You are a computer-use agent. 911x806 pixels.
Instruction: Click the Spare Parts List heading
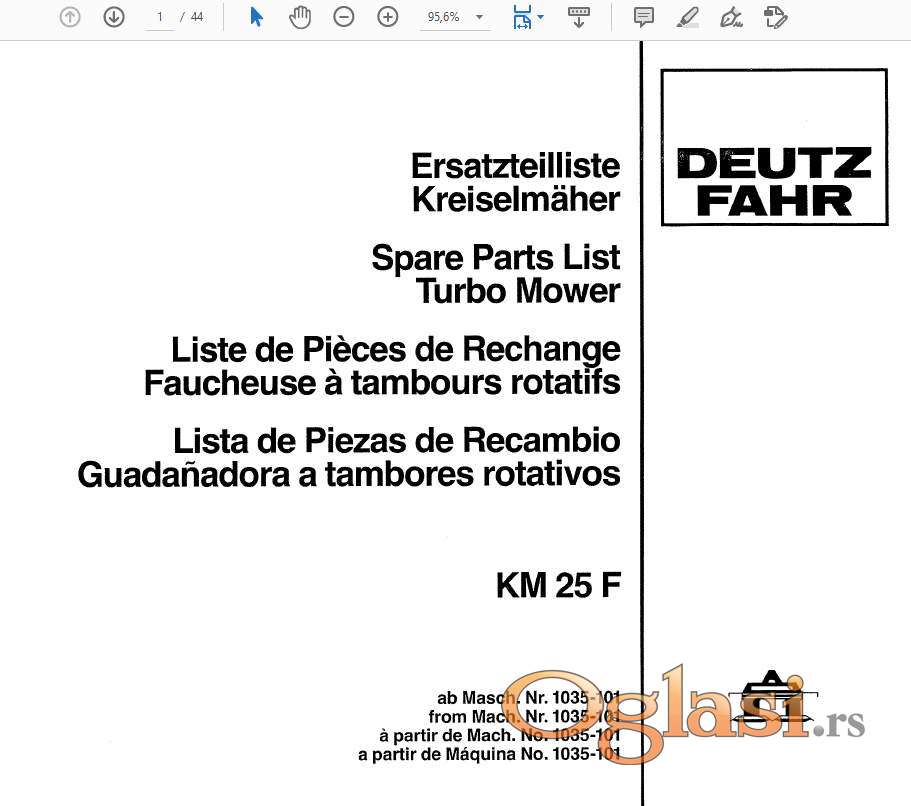pyautogui.click(x=496, y=257)
